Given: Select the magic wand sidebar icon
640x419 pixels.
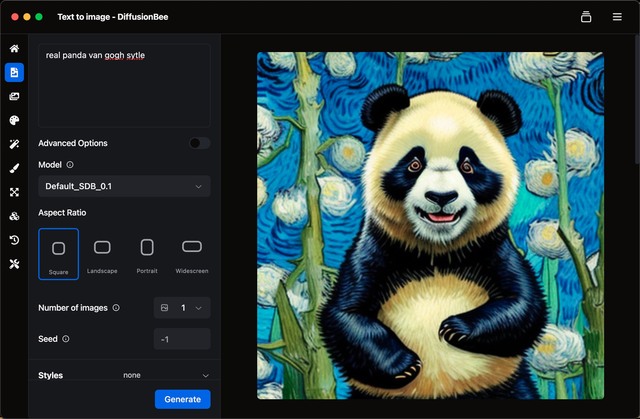Looking at the screenshot, I should [x=14, y=144].
